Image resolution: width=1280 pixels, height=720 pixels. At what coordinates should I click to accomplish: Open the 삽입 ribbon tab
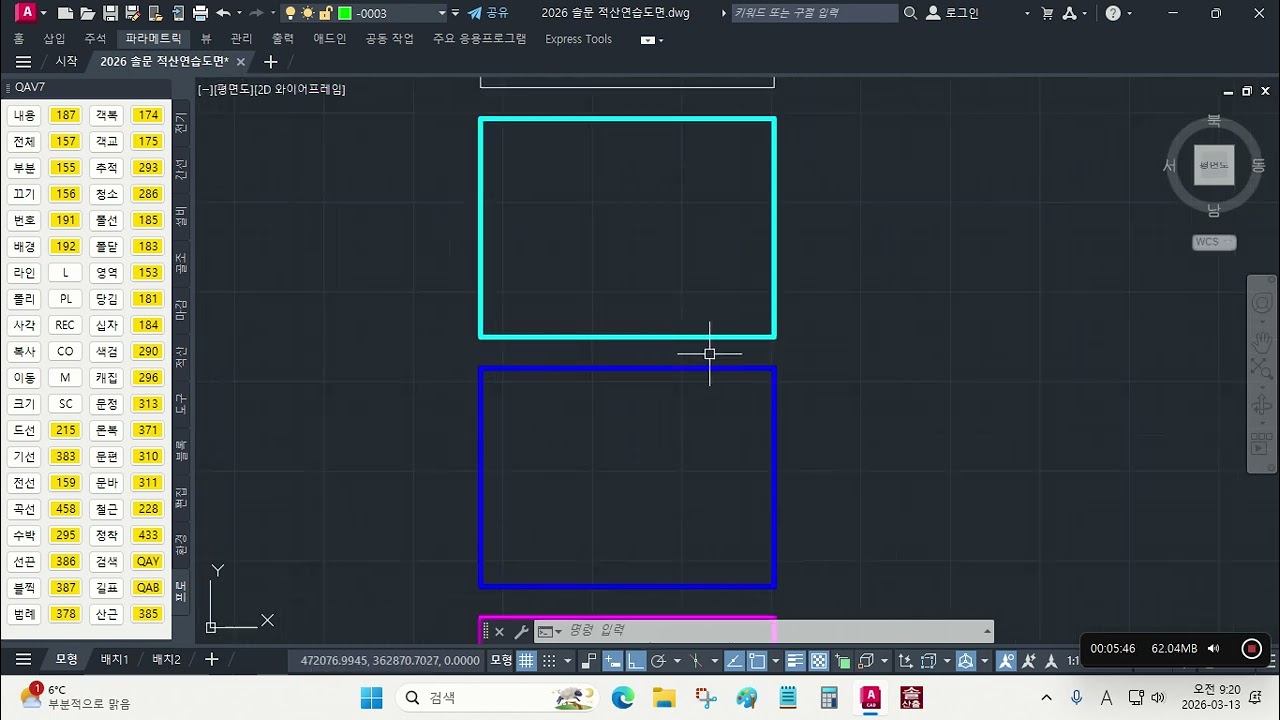pyautogui.click(x=54, y=39)
